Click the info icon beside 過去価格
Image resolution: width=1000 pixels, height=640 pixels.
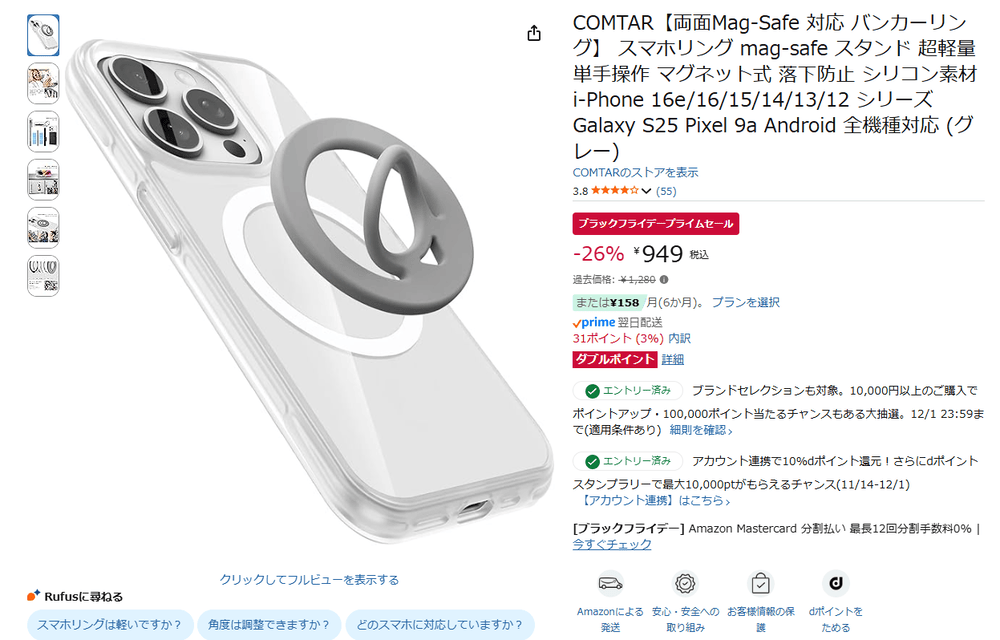[664, 279]
